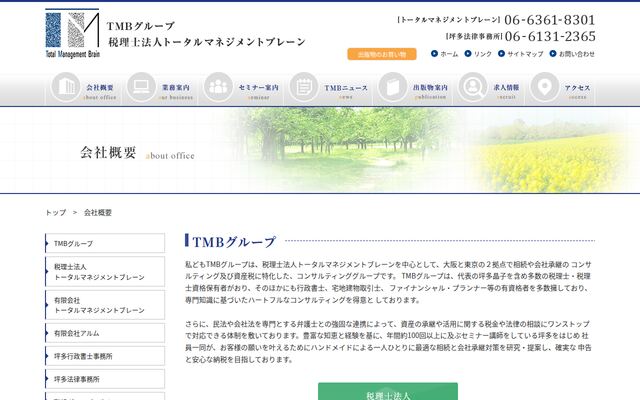Select 有限会社 トータルマネジメントブレーン sidebar item

point(105,305)
